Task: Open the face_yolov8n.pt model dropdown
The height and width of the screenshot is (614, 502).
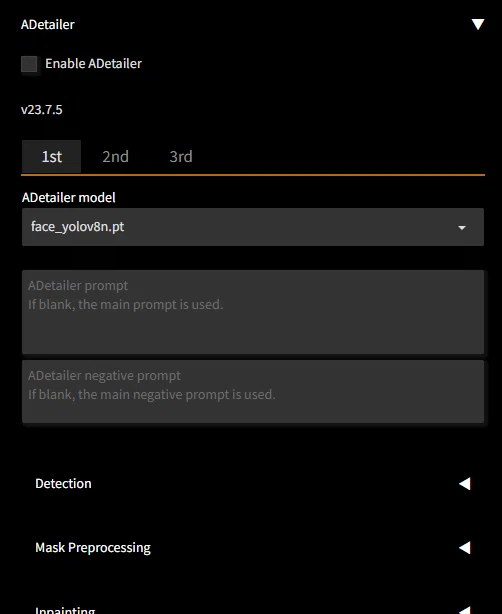Action: click(x=253, y=227)
